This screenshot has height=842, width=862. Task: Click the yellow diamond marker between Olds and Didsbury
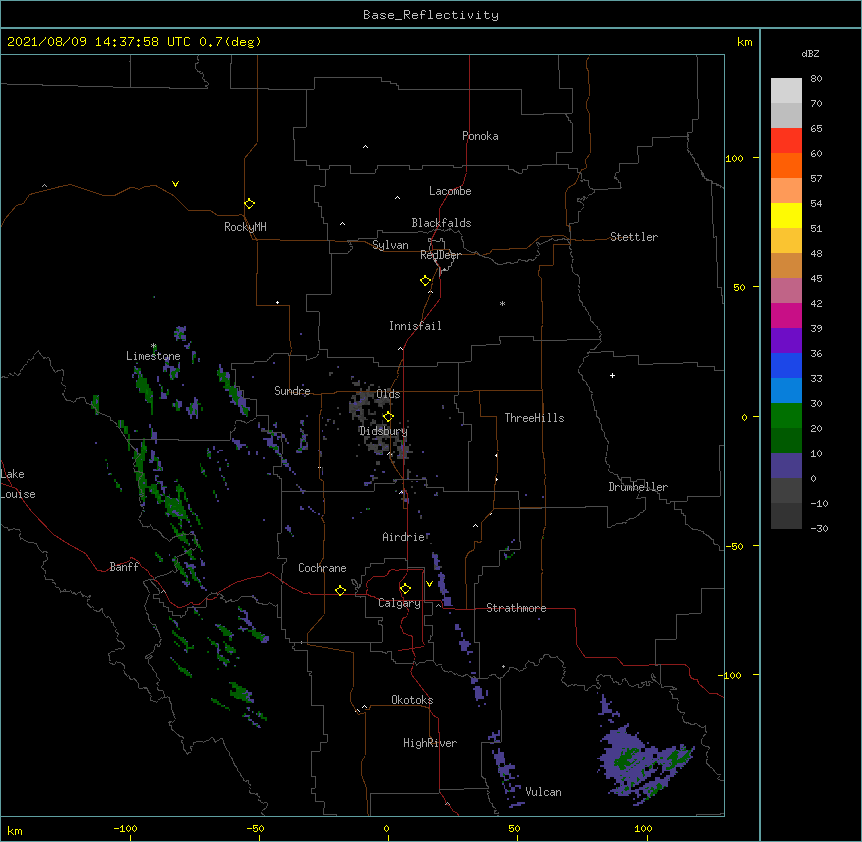388,417
